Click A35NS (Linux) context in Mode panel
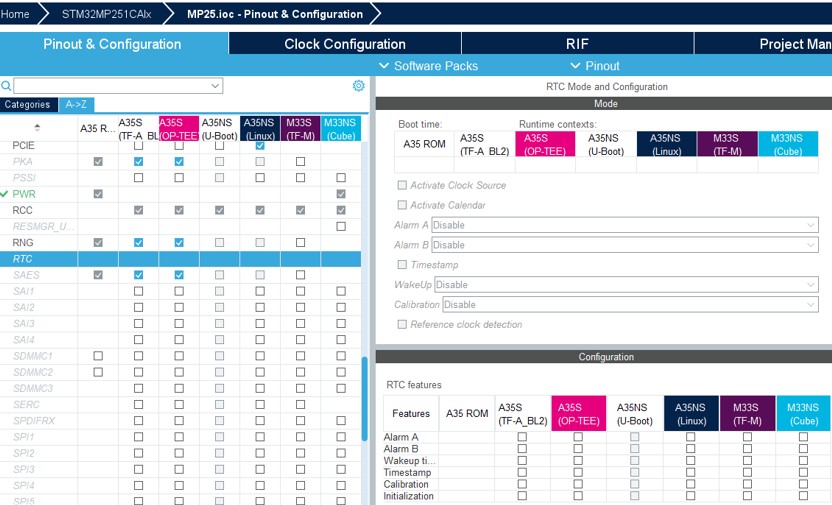The height and width of the screenshot is (505, 832). (x=666, y=144)
